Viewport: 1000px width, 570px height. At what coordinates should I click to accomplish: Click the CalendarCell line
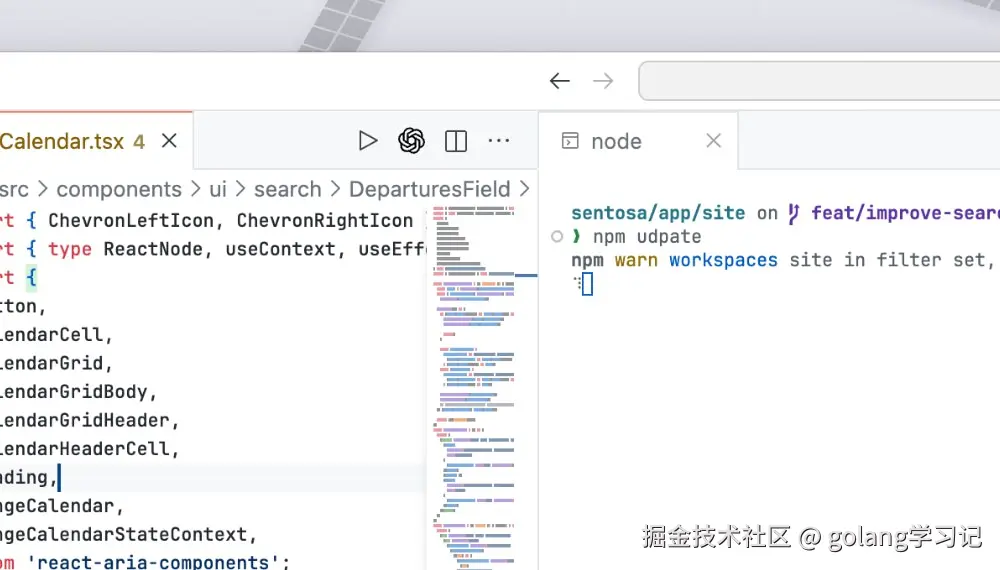point(56,335)
